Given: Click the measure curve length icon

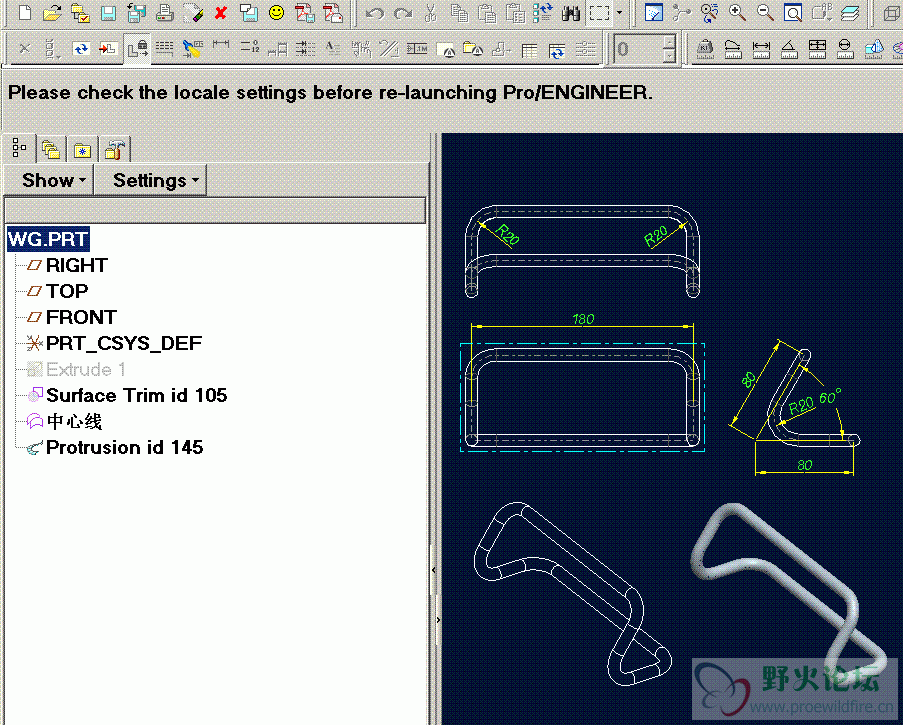Looking at the screenshot, I should point(733,50).
